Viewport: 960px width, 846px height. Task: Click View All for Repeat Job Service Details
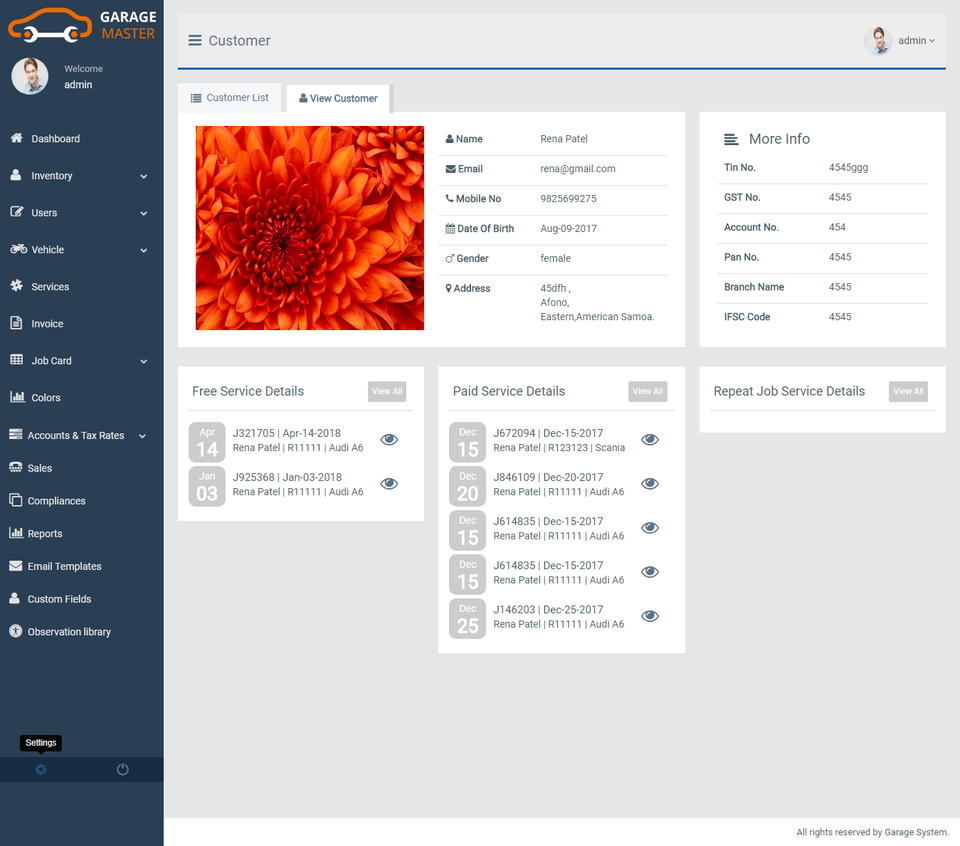click(908, 391)
